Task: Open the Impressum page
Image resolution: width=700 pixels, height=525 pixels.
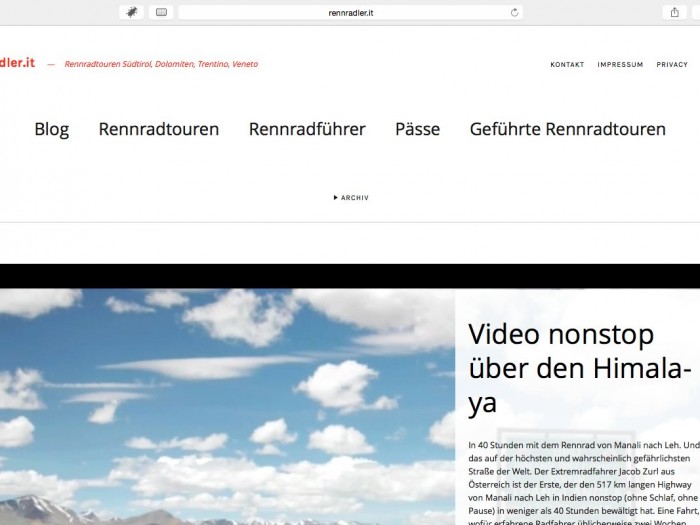Action: tap(620, 64)
